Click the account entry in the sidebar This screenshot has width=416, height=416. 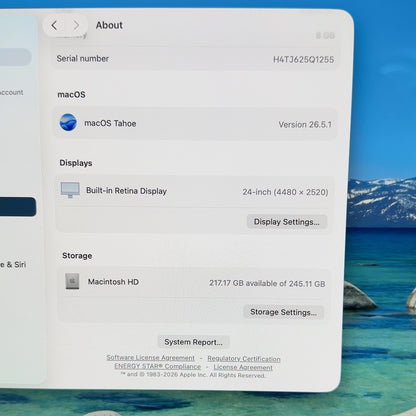tap(12, 92)
